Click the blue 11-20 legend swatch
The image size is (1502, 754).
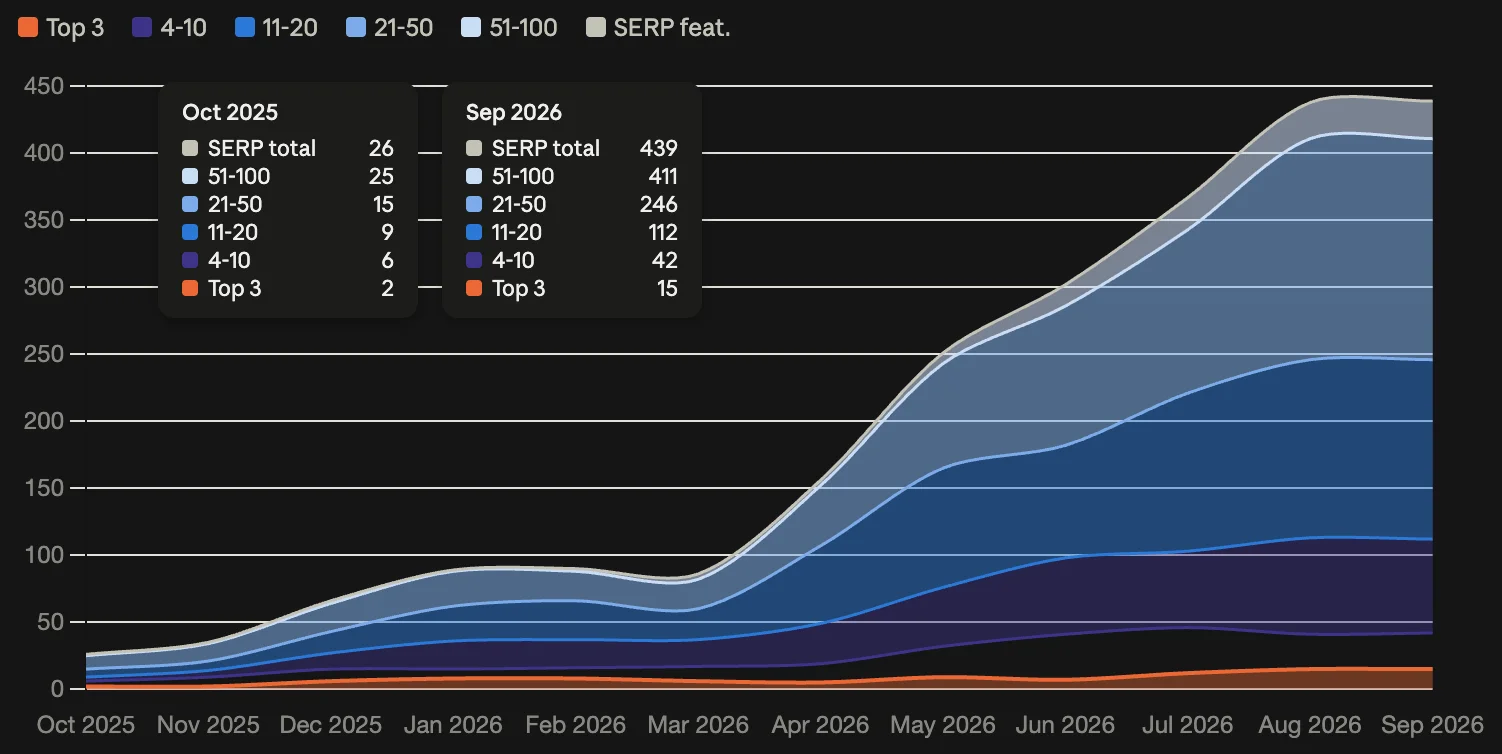244,28
